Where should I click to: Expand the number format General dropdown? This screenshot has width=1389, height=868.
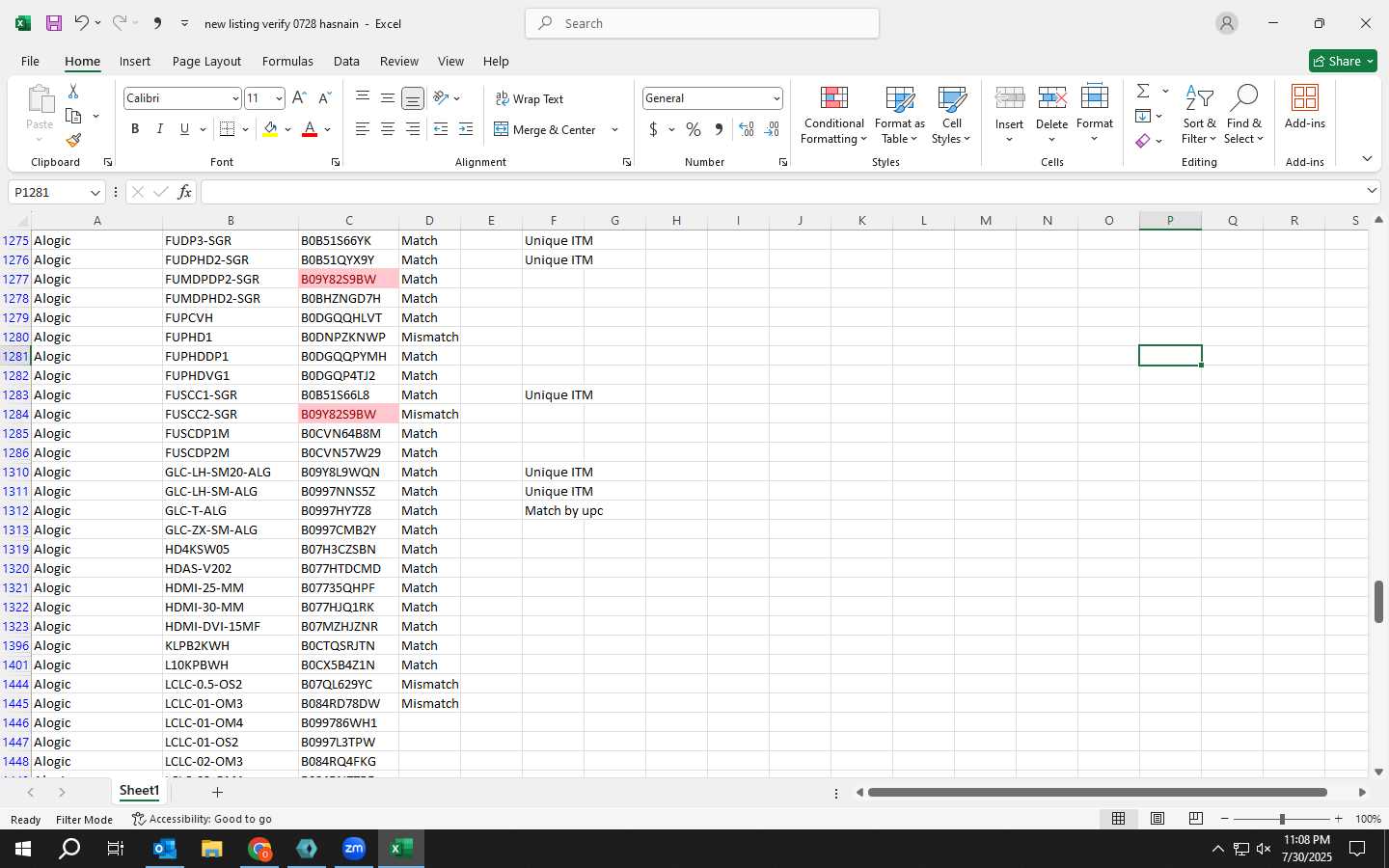tap(776, 98)
